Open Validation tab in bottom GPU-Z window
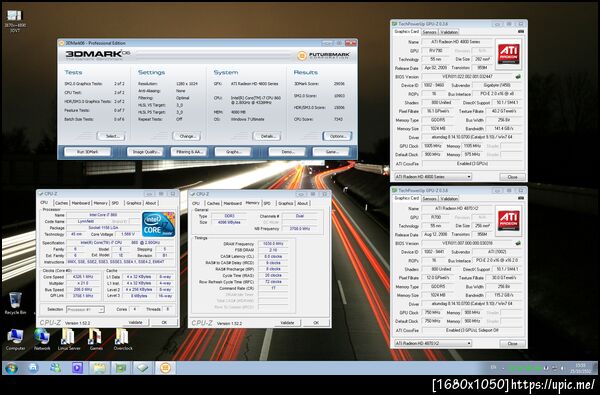This screenshot has height=395, width=600. point(449,199)
